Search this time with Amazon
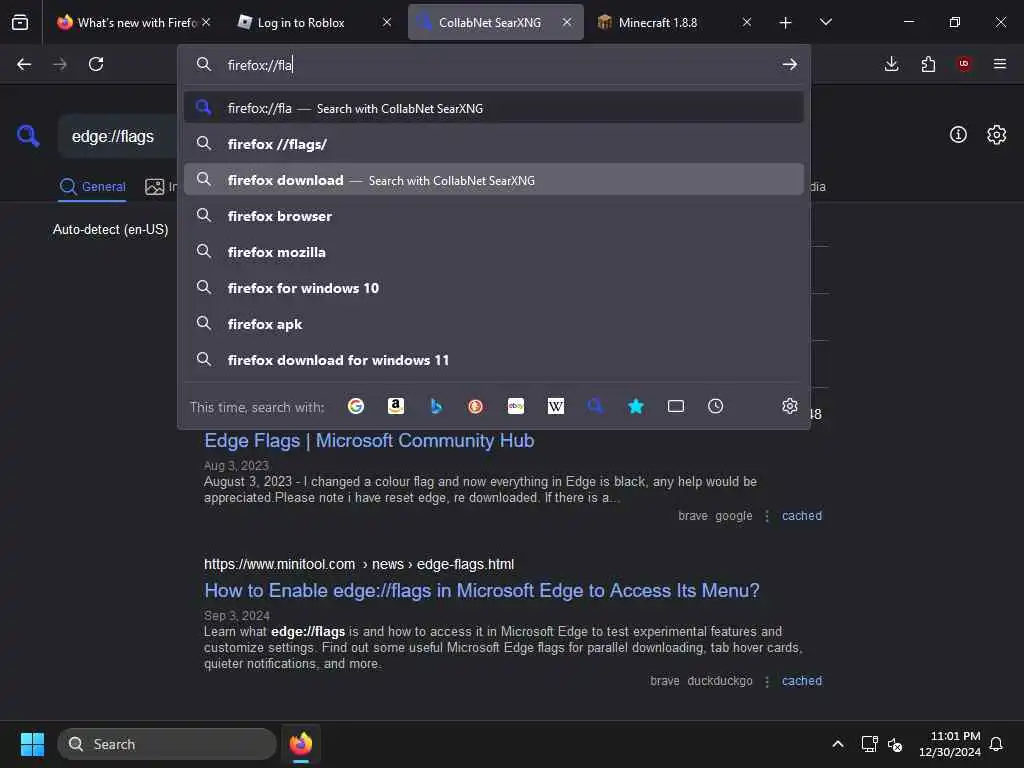1024x768 pixels. [396, 406]
